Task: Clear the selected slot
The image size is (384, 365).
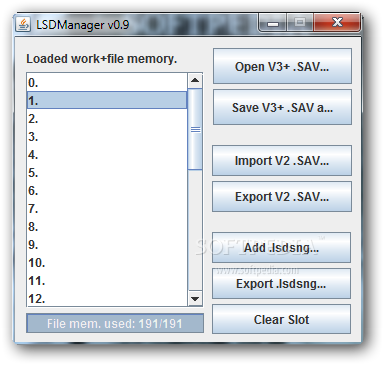Action: 281,319
